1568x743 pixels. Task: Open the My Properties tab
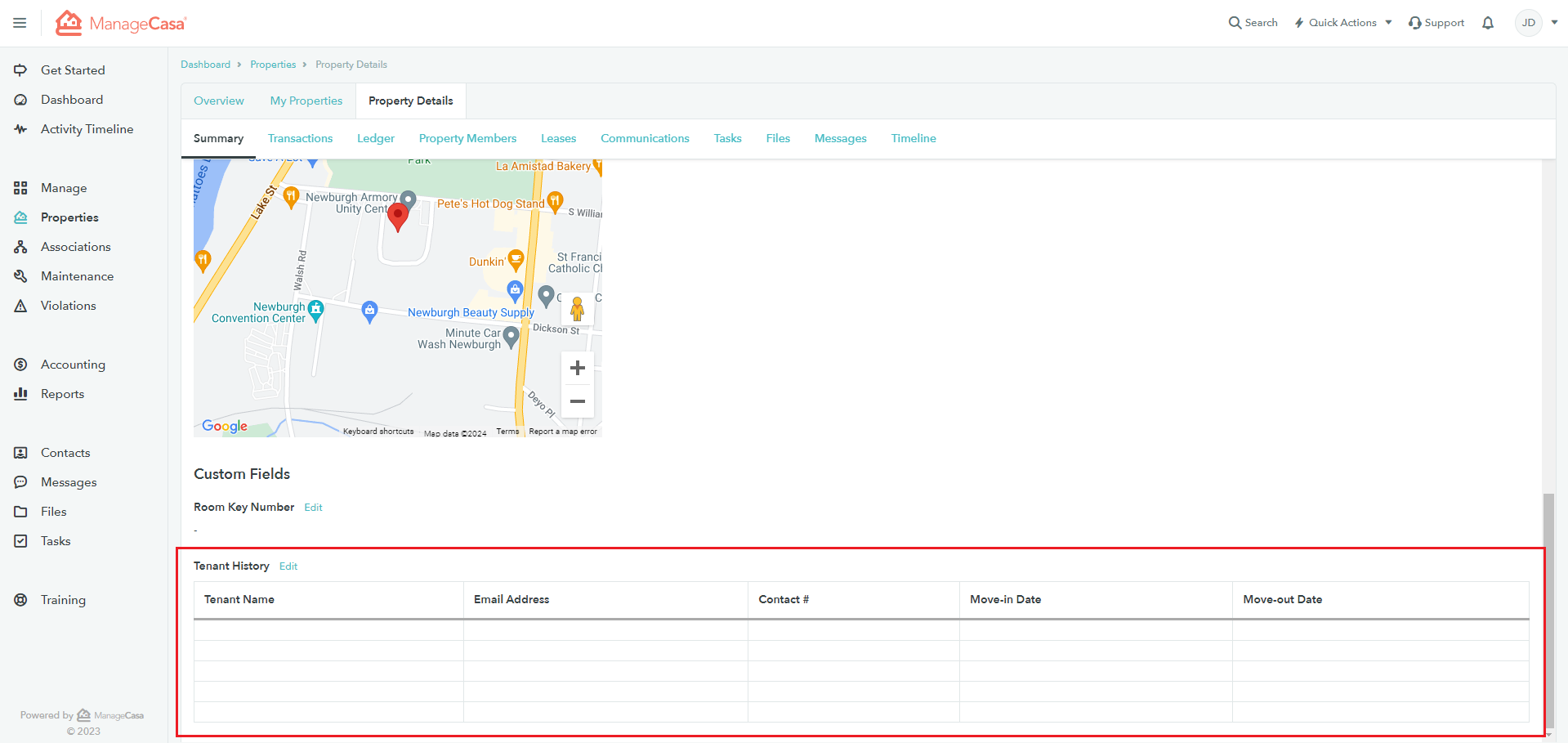(306, 101)
